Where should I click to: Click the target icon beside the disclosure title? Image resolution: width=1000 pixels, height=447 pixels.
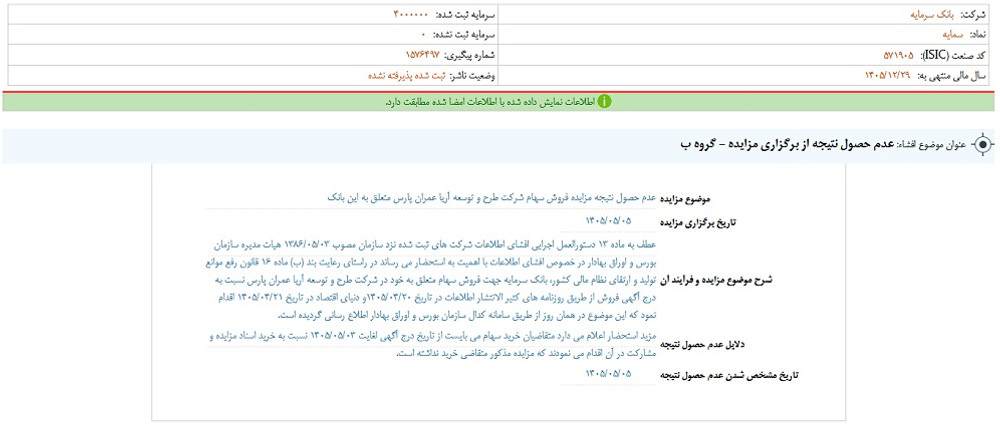[x=983, y=145]
